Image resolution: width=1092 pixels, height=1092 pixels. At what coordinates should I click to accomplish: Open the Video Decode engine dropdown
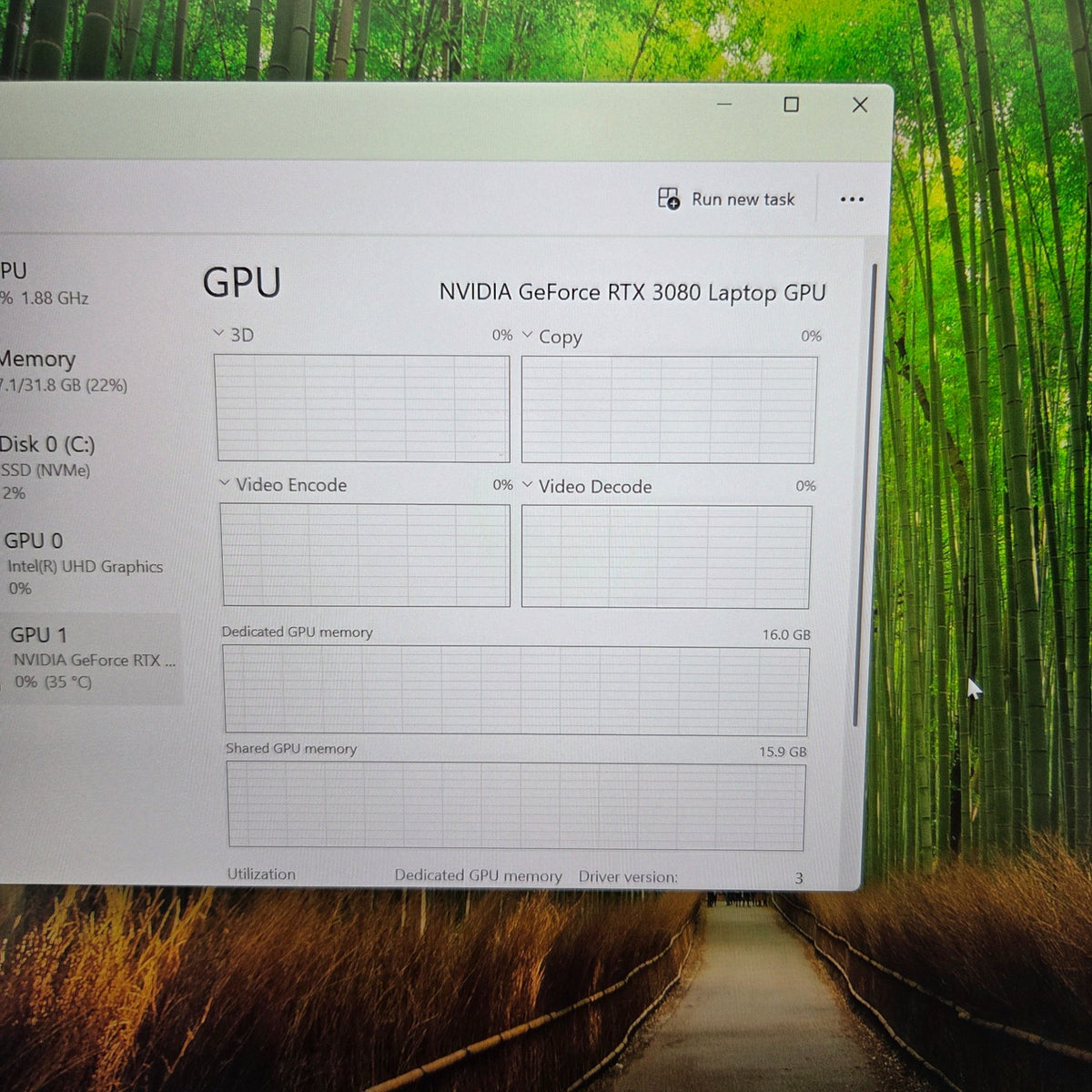(x=527, y=485)
